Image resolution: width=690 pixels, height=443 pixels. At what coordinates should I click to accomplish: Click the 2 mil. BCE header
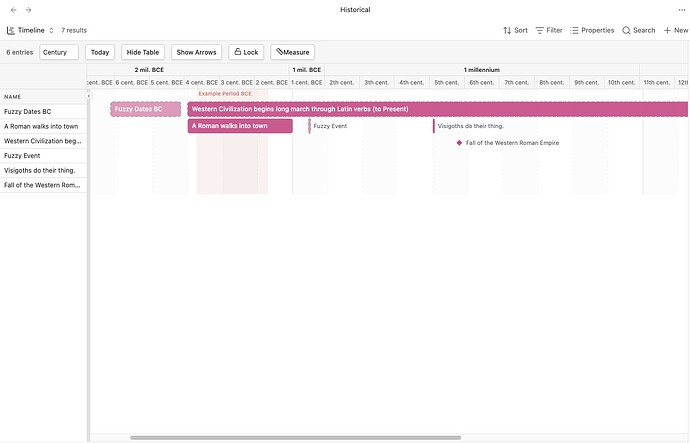(149, 70)
